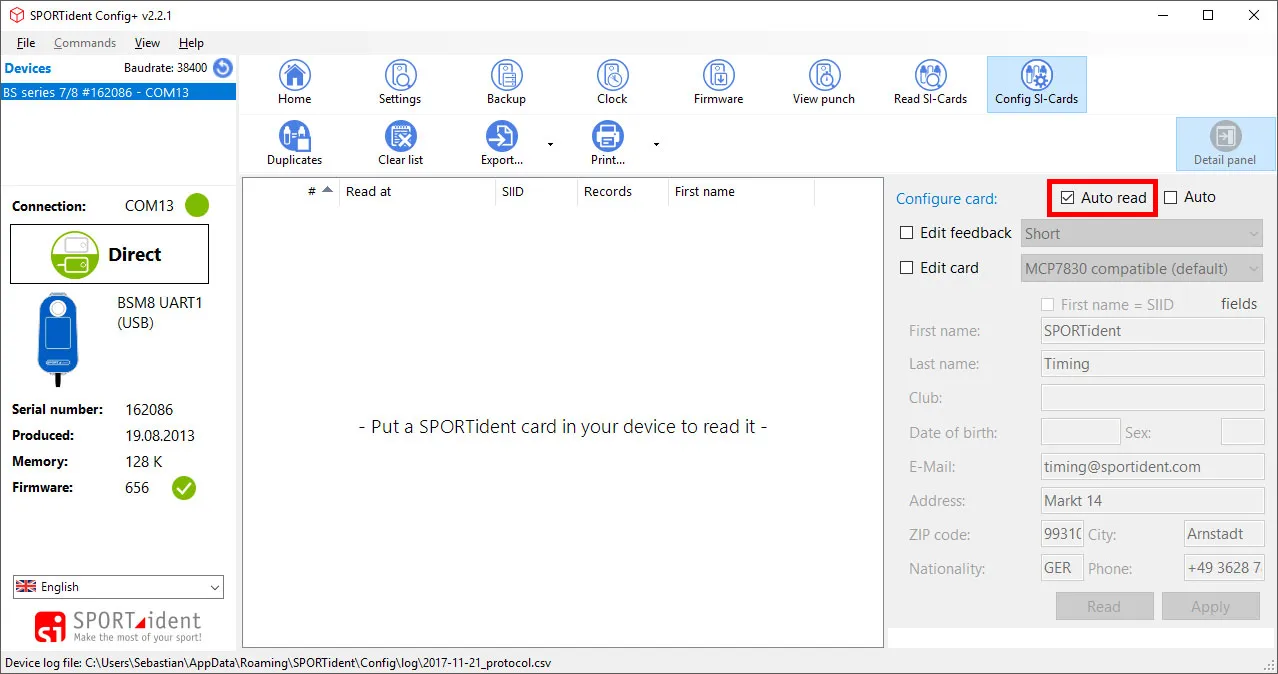
Task: Sort by the First name column header
Action: point(741,191)
